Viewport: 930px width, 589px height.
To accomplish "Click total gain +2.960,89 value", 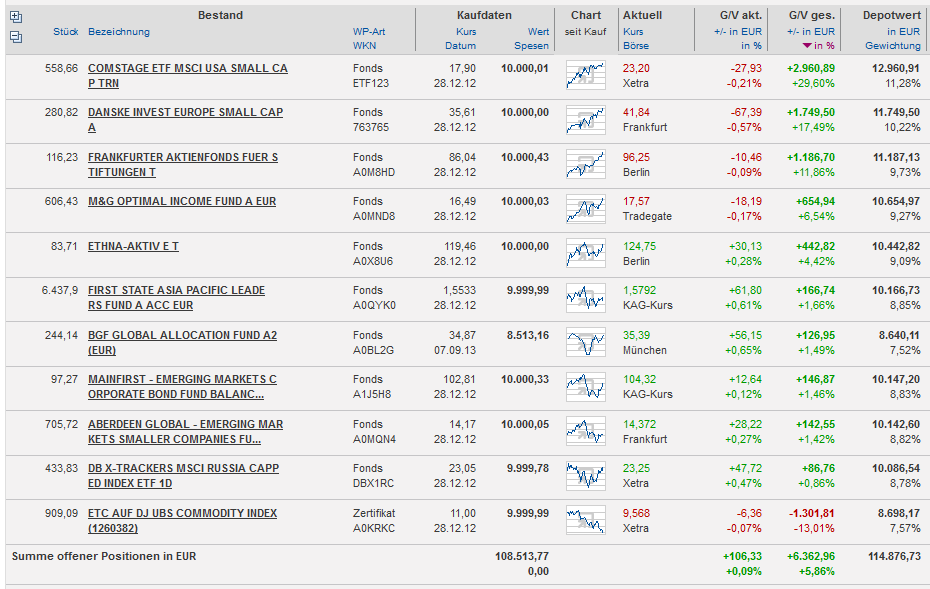I will point(811,68).
